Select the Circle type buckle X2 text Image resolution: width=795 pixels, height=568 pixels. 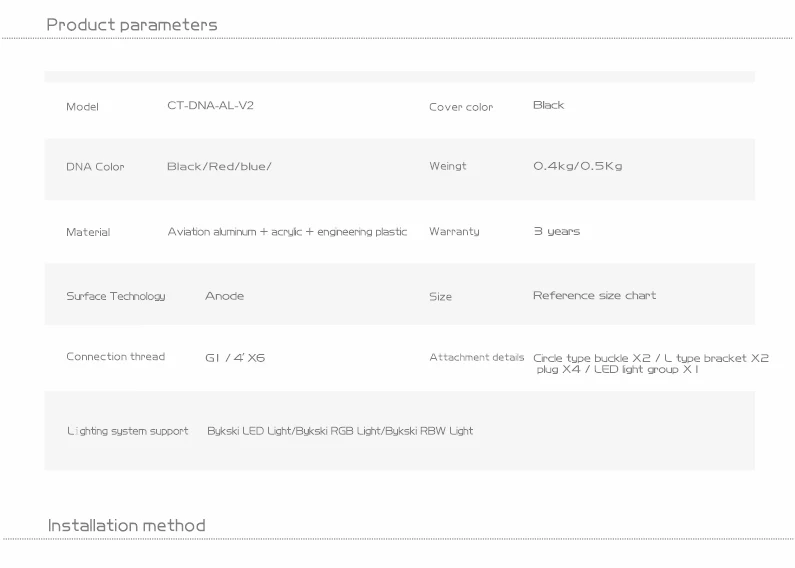tap(591, 358)
